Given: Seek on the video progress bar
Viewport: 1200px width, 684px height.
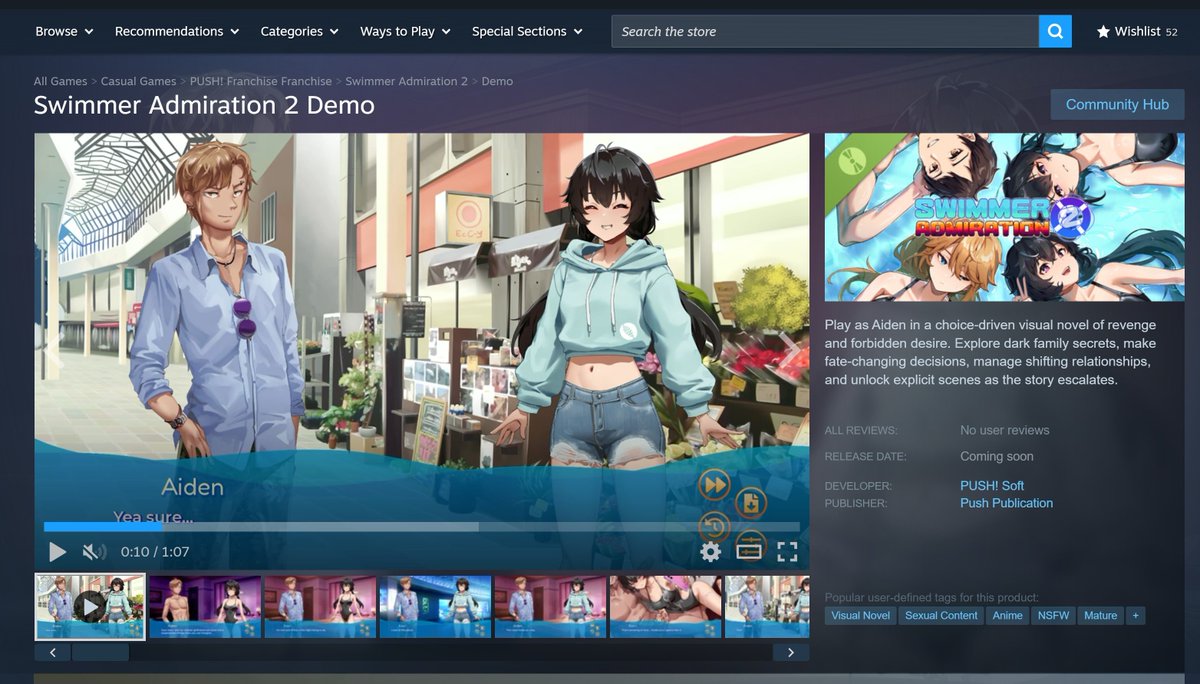Looking at the screenshot, I should pyautogui.click(x=422, y=527).
